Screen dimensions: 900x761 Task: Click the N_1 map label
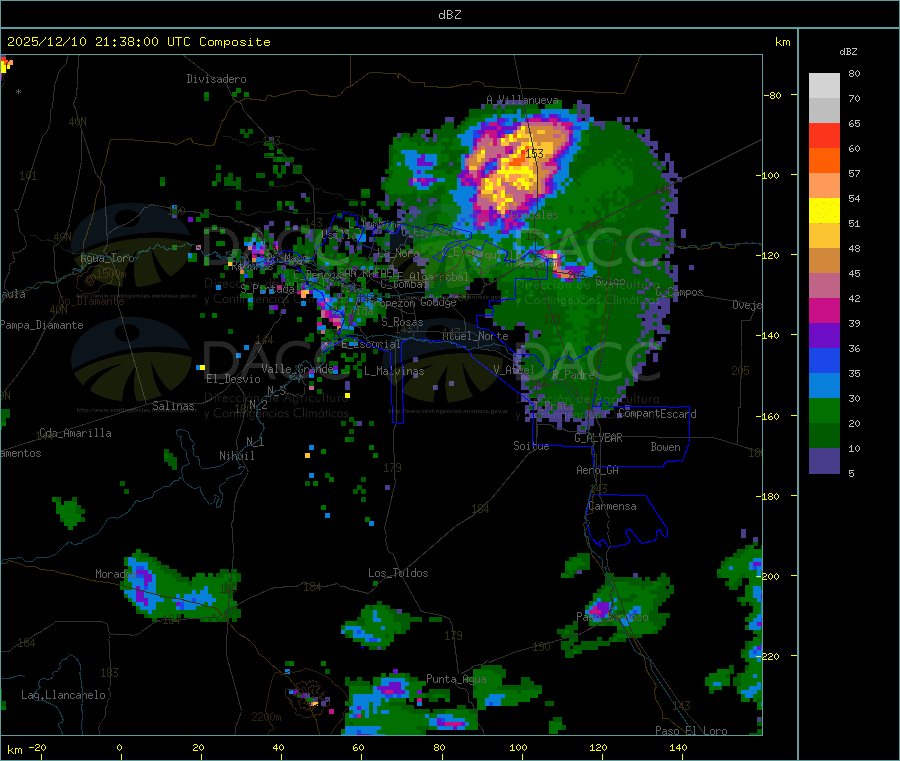[x=255, y=441]
